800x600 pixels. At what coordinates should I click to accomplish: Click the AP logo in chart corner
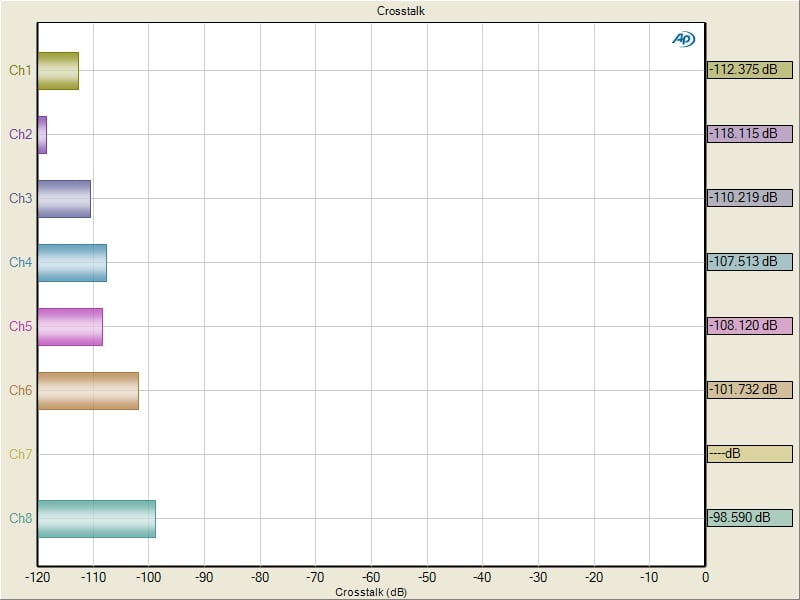coord(683,38)
